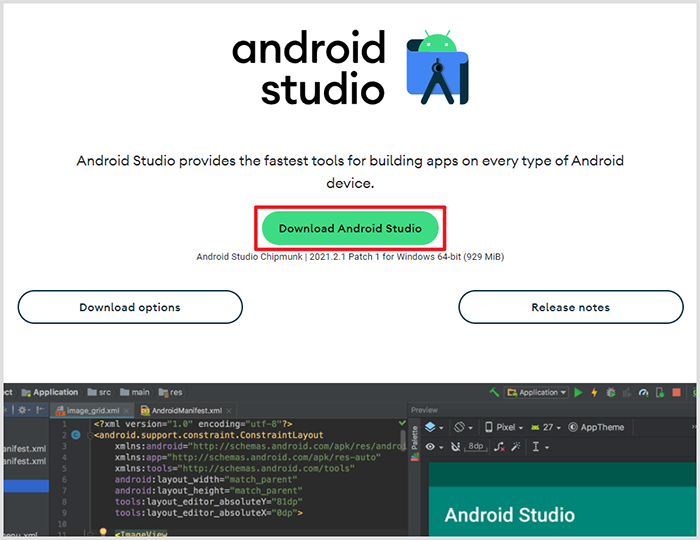Open the API 27 version dropdown
This screenshot has width=700, height=540.
pos(546,427)
